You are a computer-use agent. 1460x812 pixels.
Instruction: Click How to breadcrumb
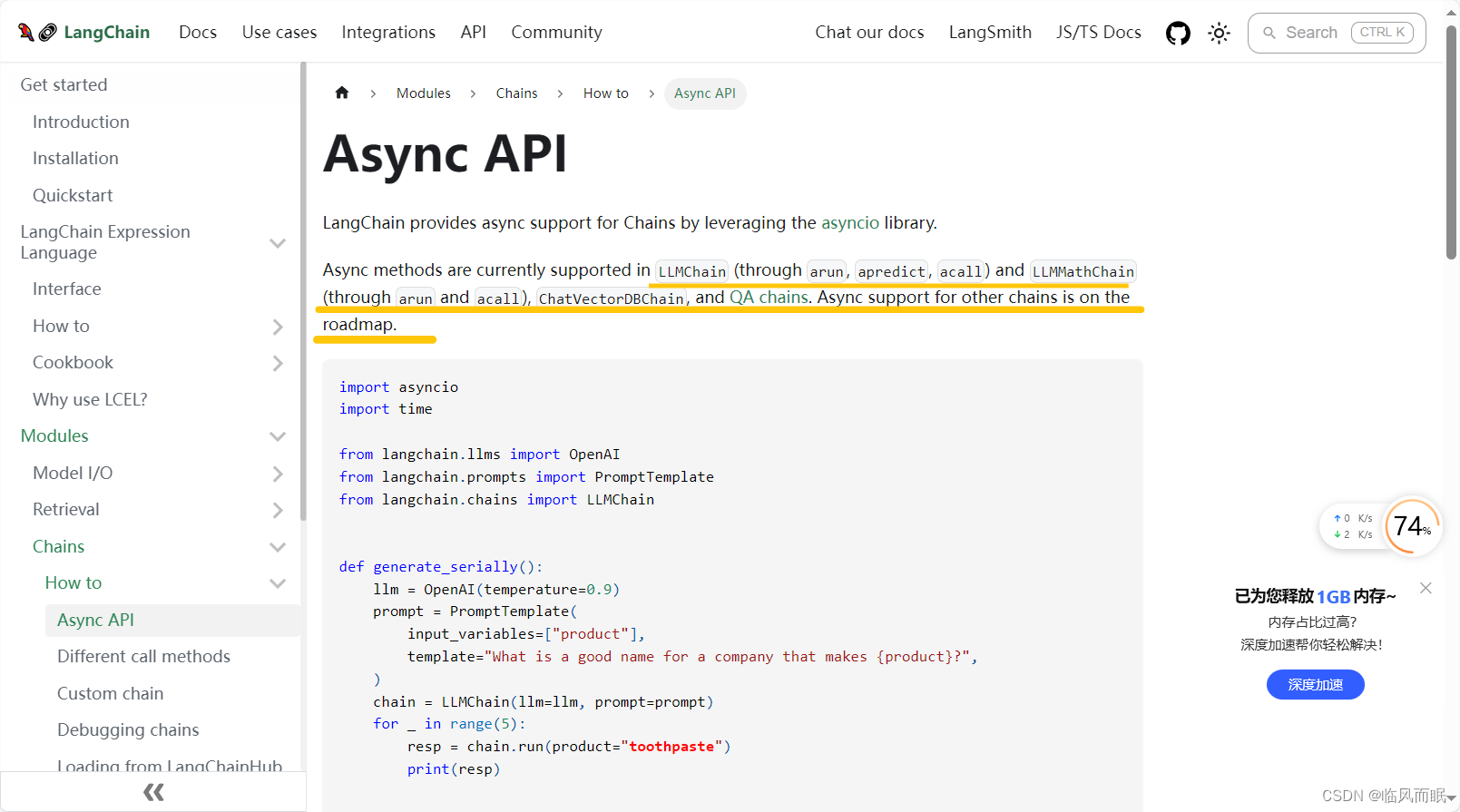tap(606, 93)
